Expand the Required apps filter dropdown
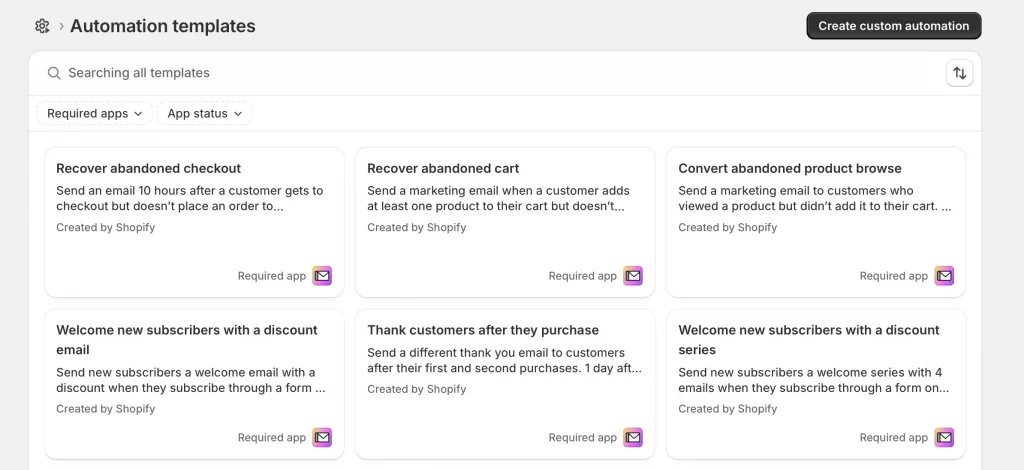Screen dimensions: 1024x470 pos(95,114)
